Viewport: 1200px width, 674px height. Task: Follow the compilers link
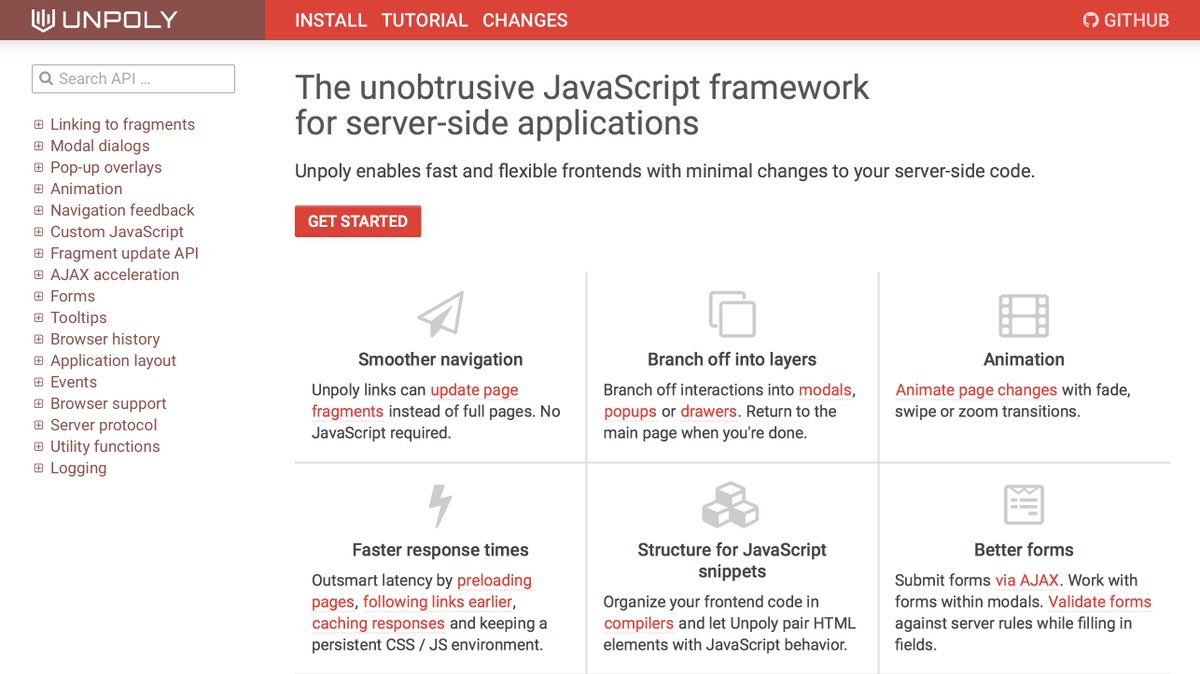coord(639,623)
